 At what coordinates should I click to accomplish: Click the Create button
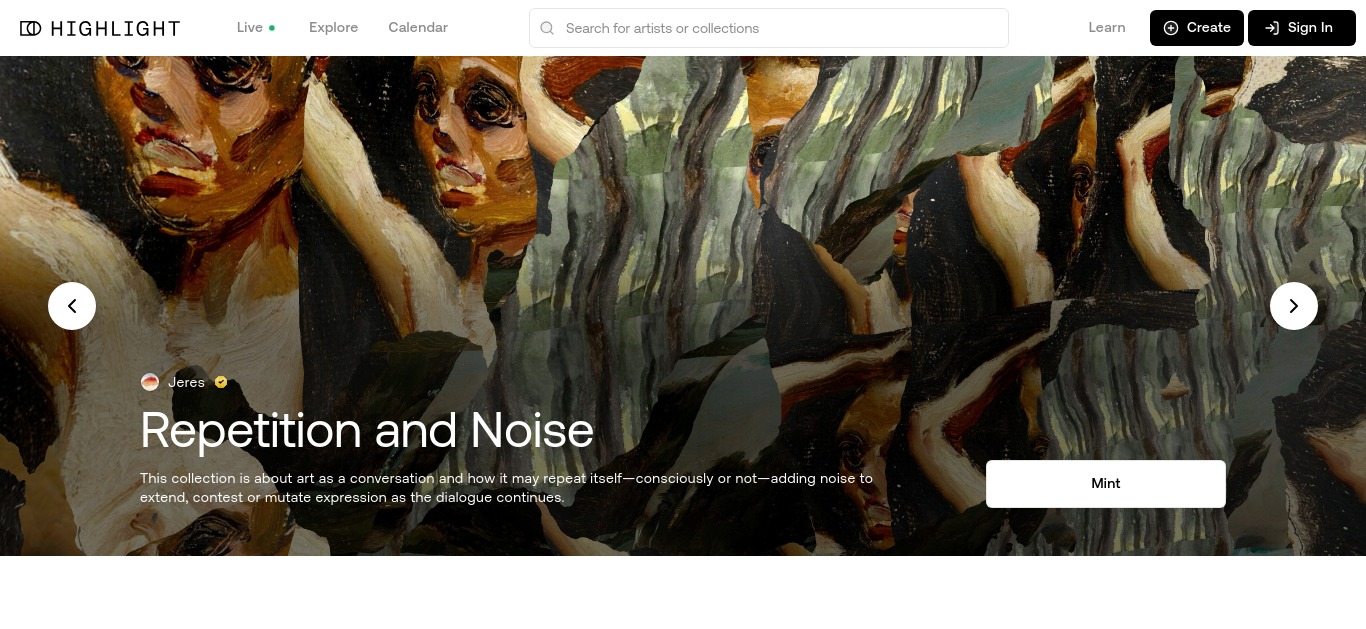[x=1196, y=28]
